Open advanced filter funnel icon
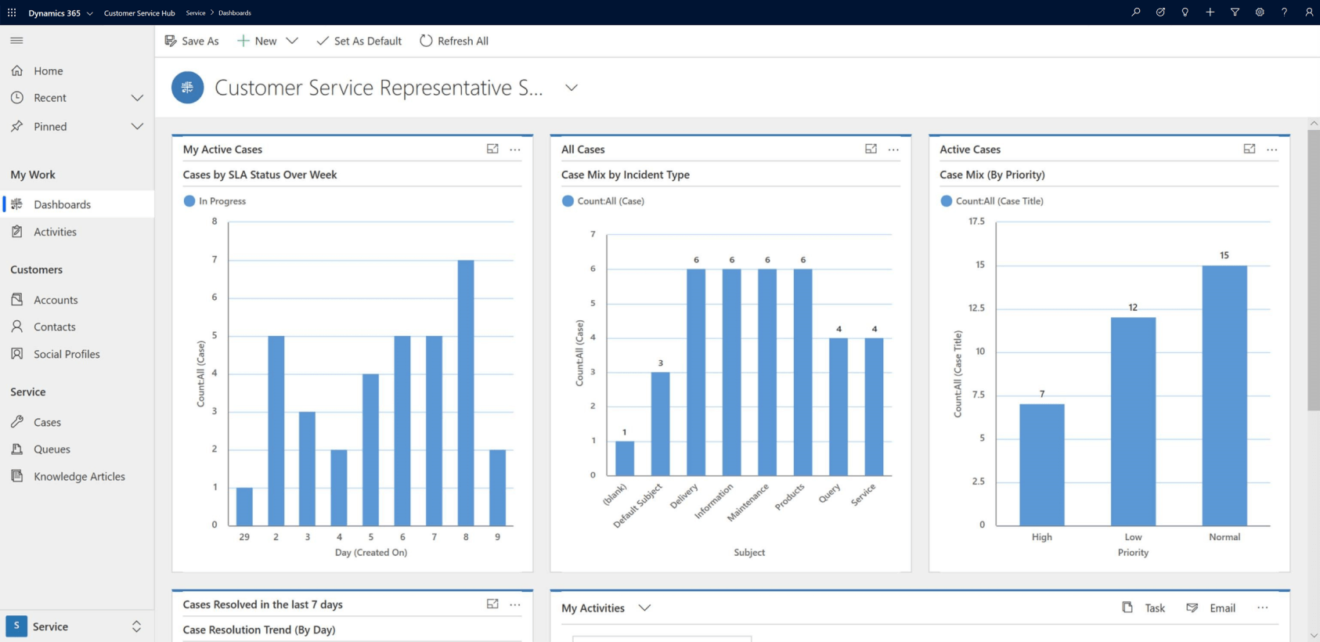The height and width of the screenshot is (642, 1320). click(x=1236, y=12)
